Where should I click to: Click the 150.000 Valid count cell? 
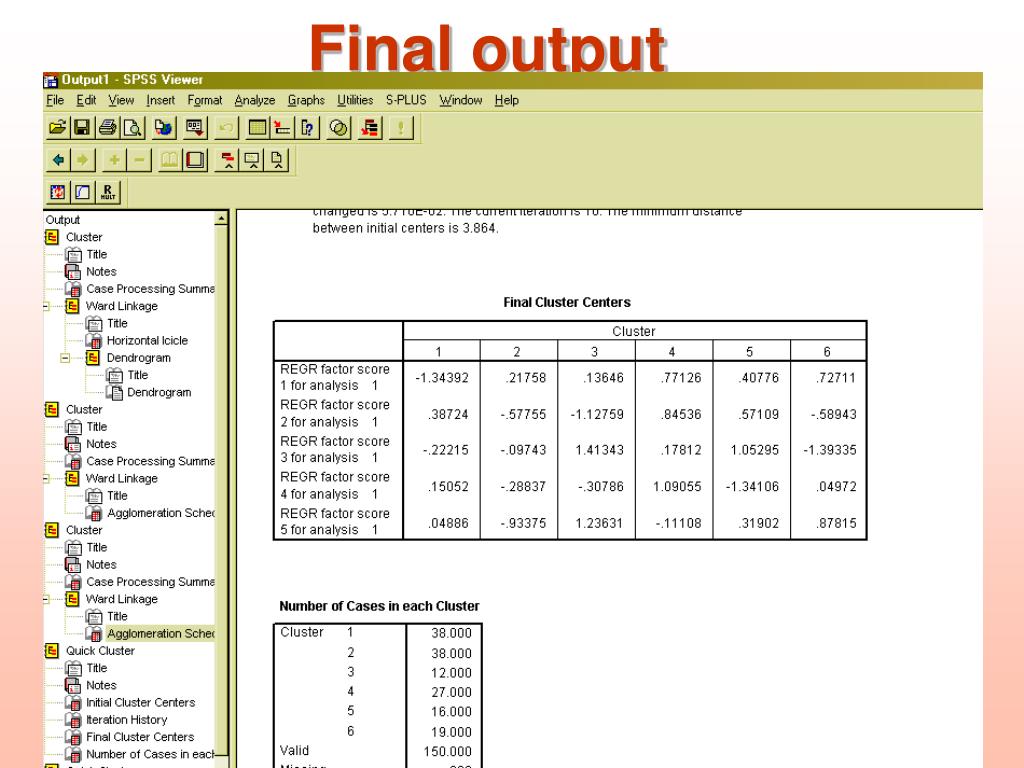(x=447, y=752)
